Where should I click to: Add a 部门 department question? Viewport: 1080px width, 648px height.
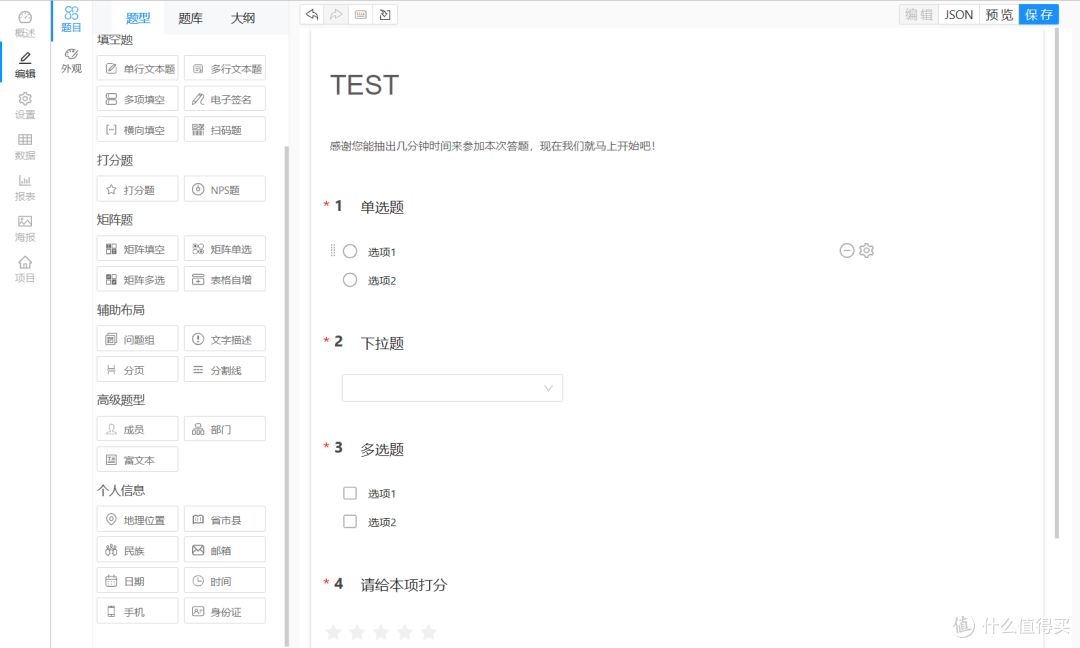pos(225,429)
